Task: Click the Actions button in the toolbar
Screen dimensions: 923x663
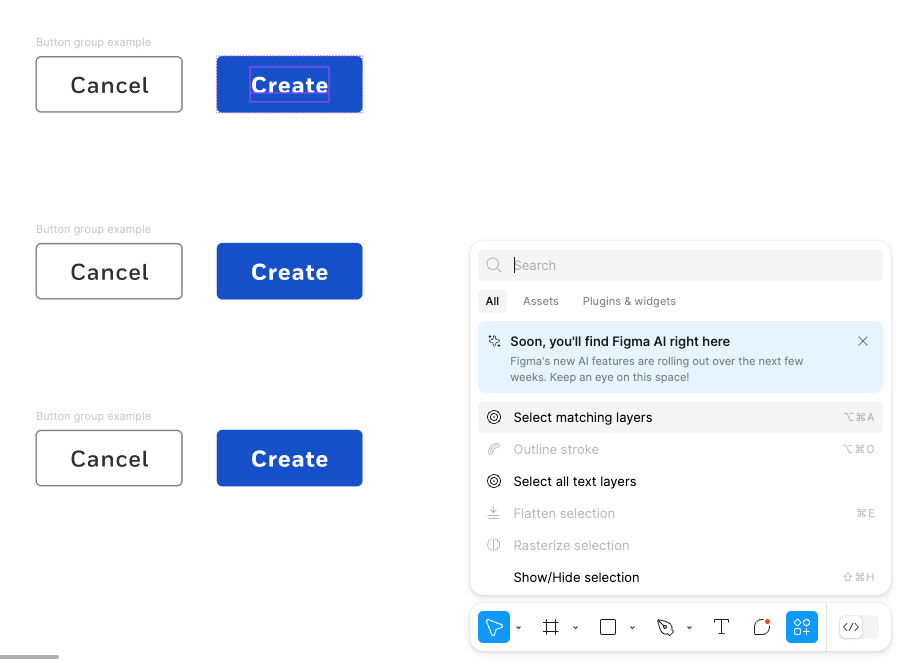Action: (x=802, y=627)
